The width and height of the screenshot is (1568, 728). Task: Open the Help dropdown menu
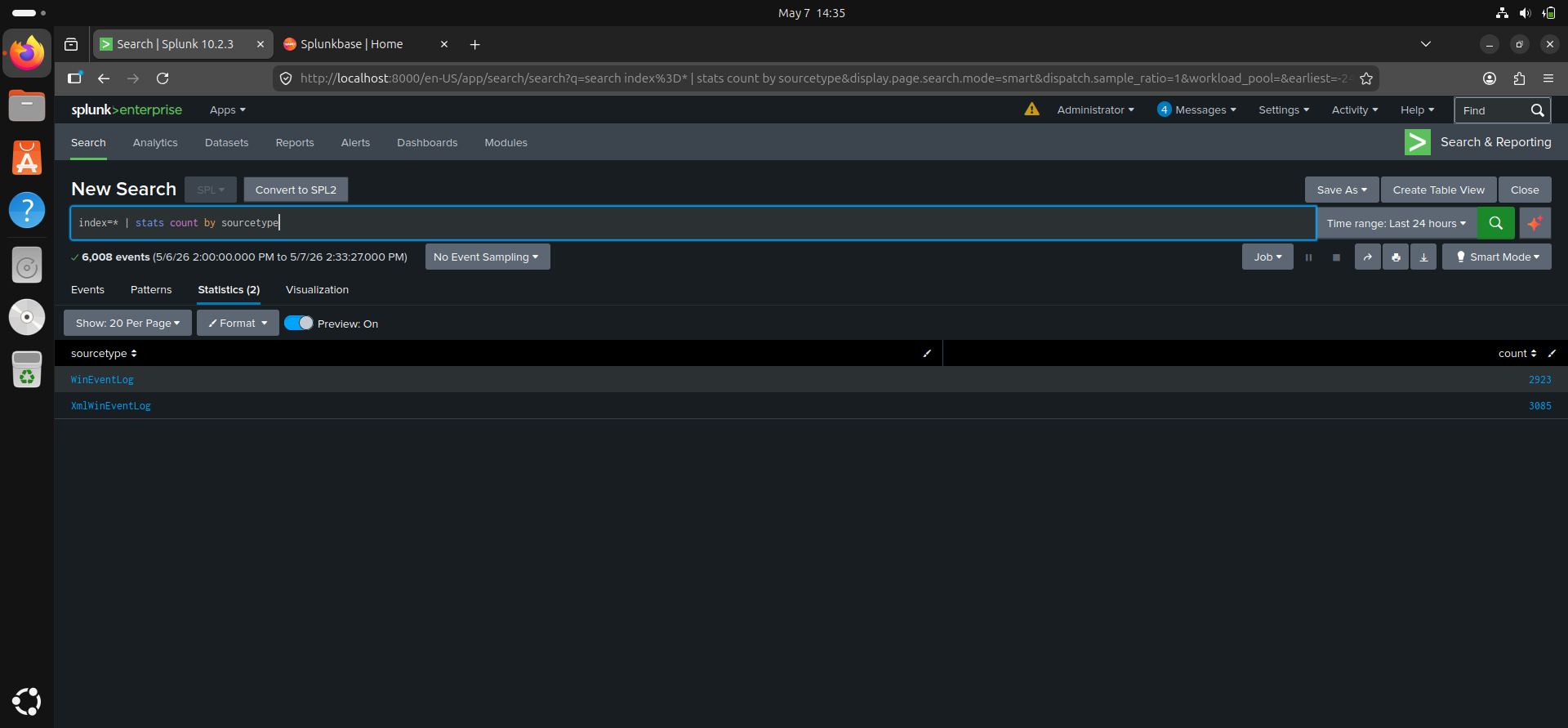[x=1417, y=109]
